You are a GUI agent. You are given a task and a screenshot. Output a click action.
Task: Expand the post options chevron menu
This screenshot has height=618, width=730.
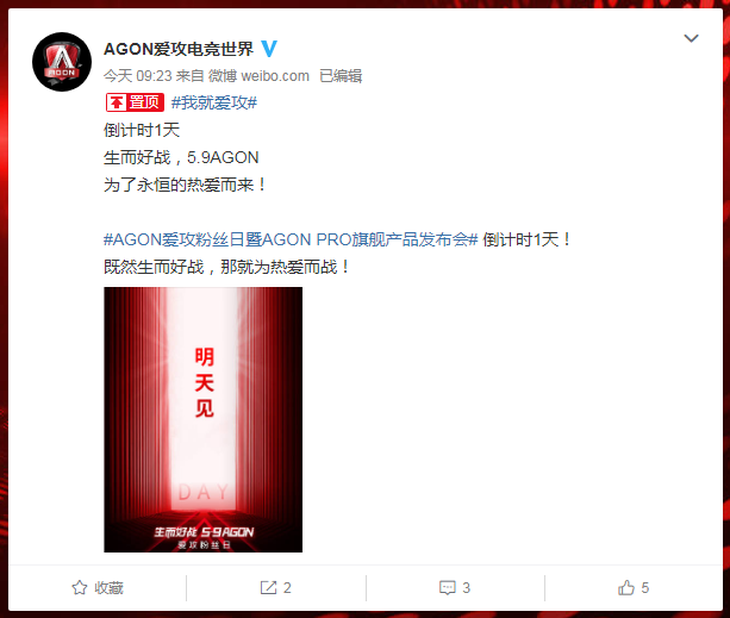coord(691,38)
